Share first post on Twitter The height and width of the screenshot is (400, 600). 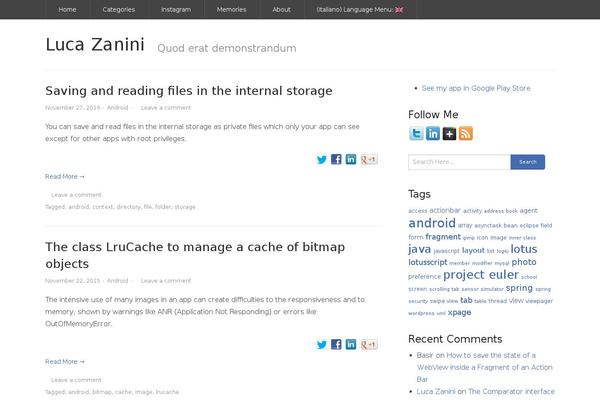tap(322, 159)
